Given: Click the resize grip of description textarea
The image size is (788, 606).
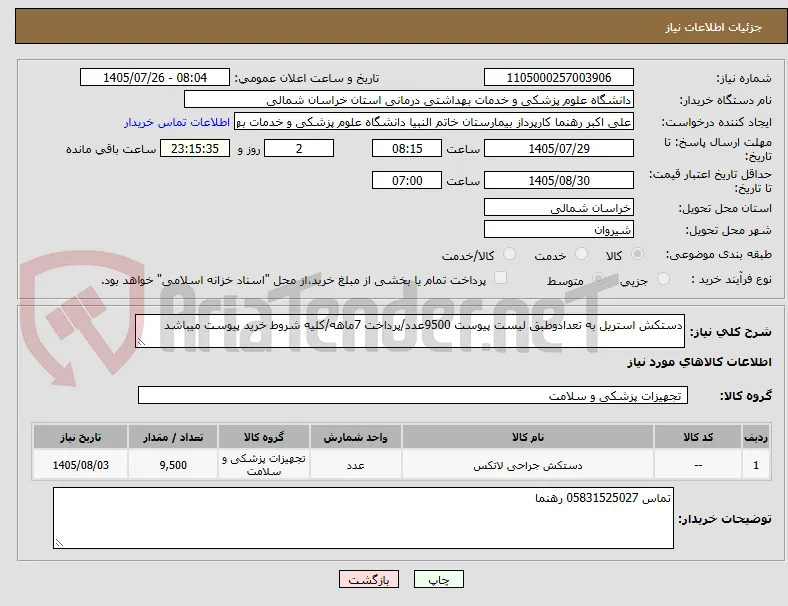Looking at the screenshot, I should (x=141, y=342).
